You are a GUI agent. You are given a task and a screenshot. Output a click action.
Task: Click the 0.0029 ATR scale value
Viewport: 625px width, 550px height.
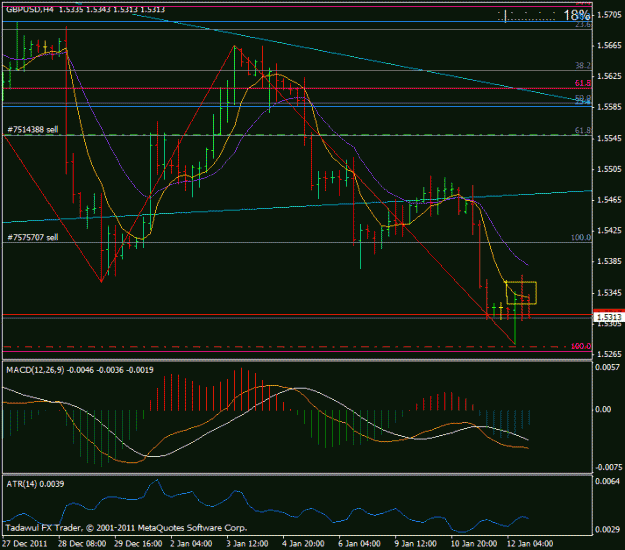[x=609, y=529]
